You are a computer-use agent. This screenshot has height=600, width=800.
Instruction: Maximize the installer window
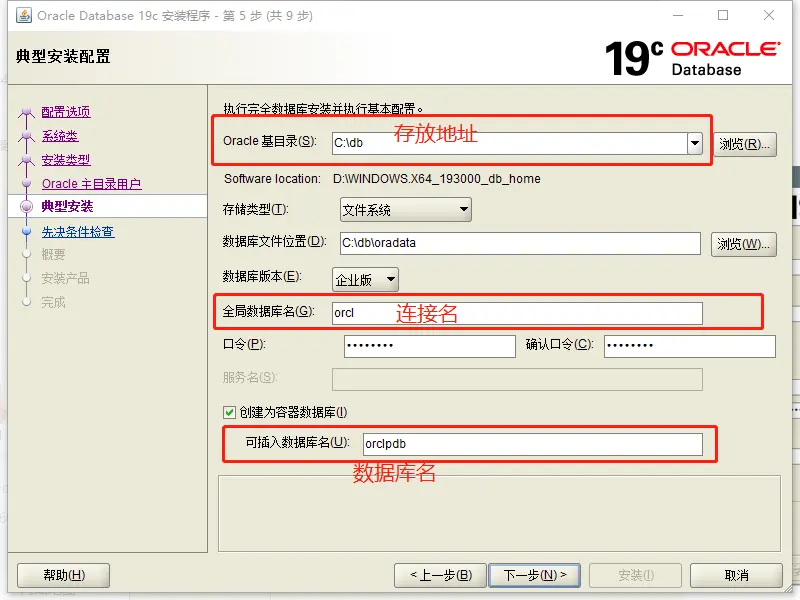click(723, 15)
